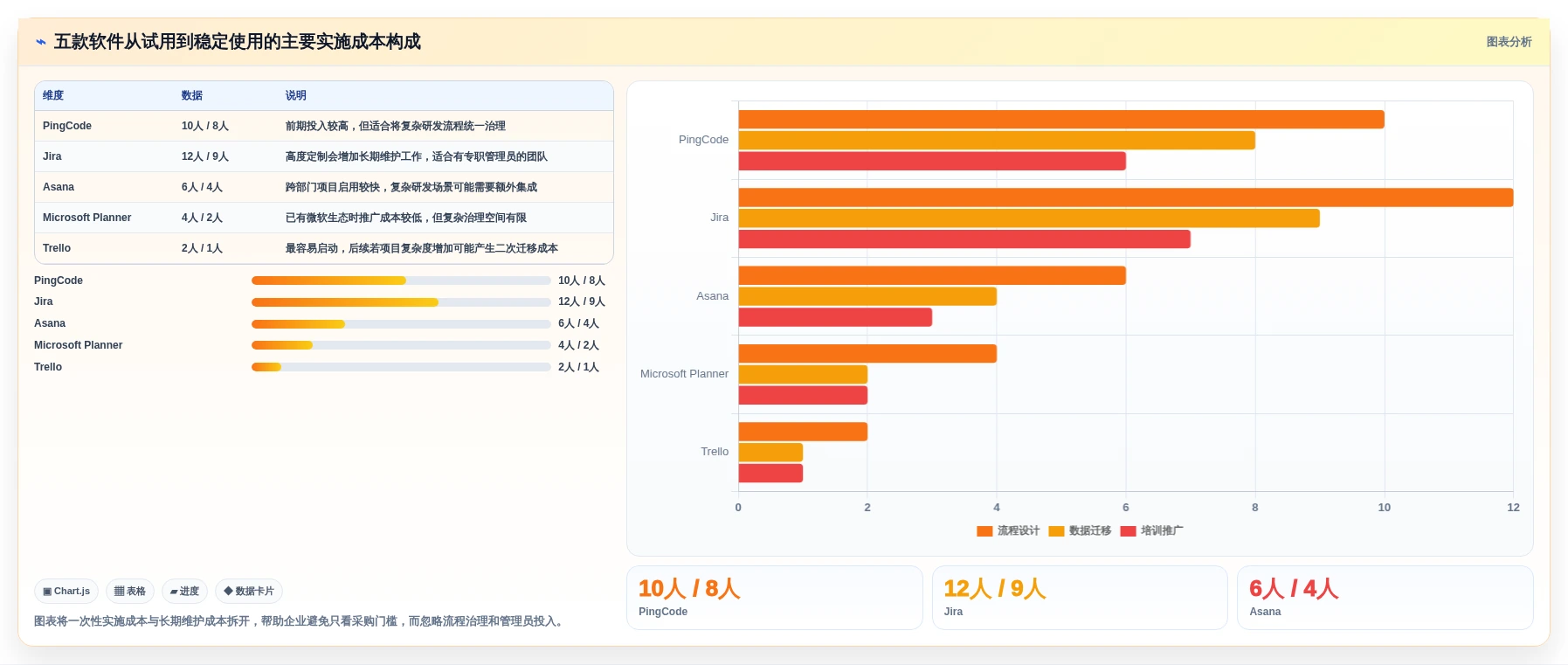Click the description starting 最容易启动
This screenshot has height=665, width=1568.
pyautogui.click(x=422, y=248)
